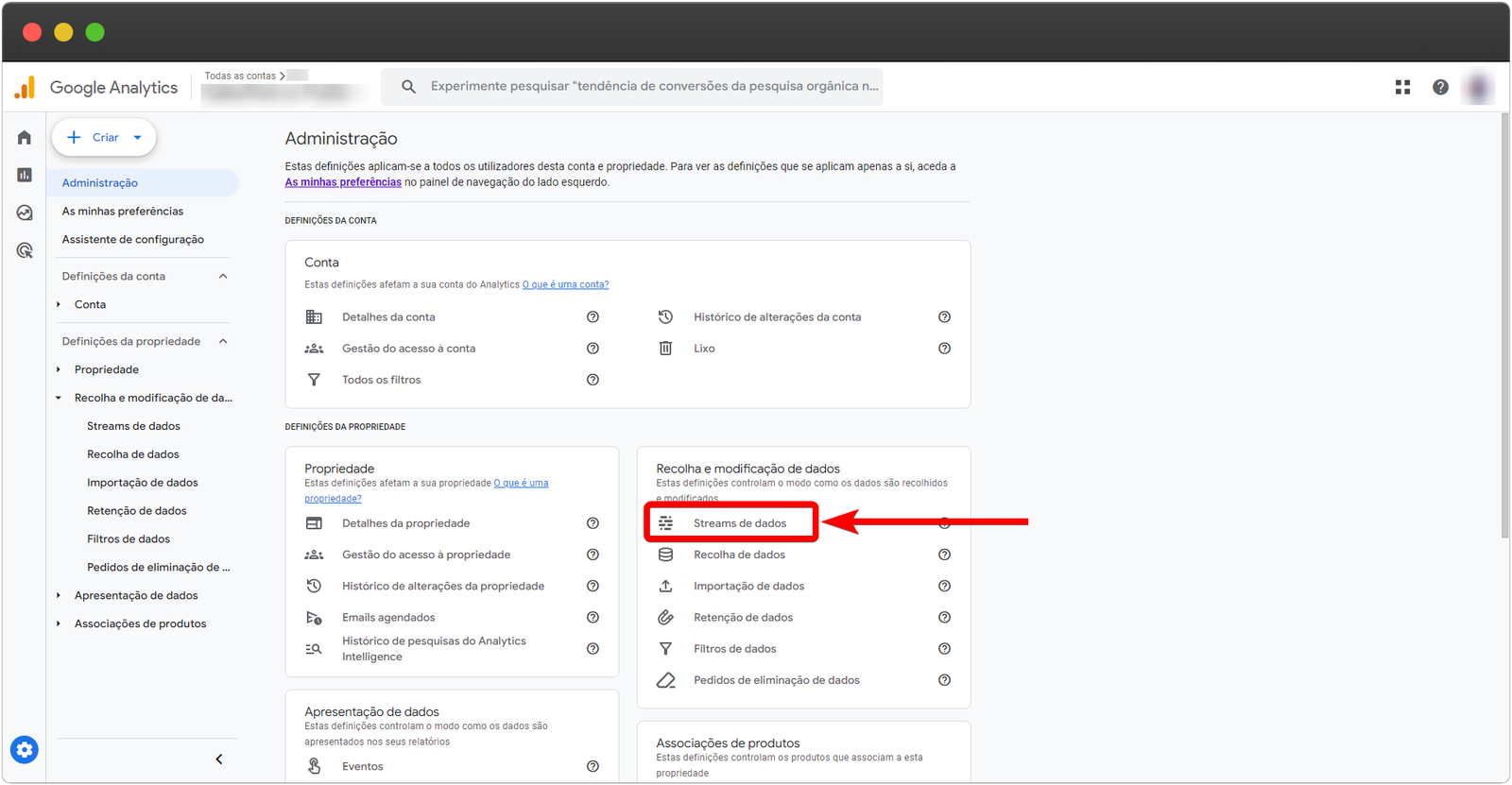Screen dimensions: 1512x785
Task: Open the Home icon in left rail
Action: point(25,138)
